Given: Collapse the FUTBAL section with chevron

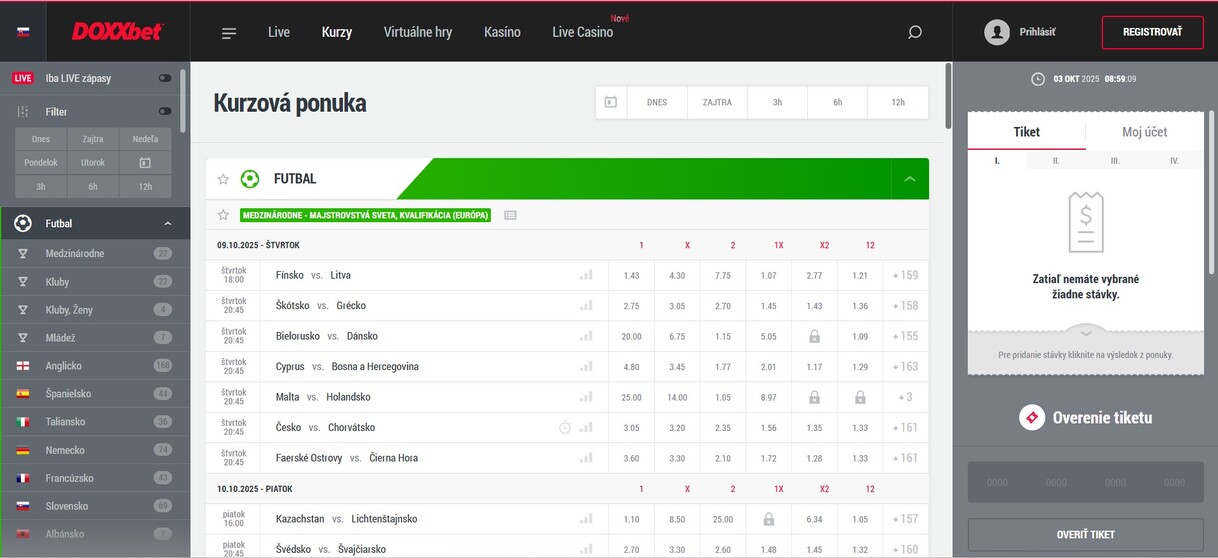Looking at the screenshot, I should click(x=910, y=179).
